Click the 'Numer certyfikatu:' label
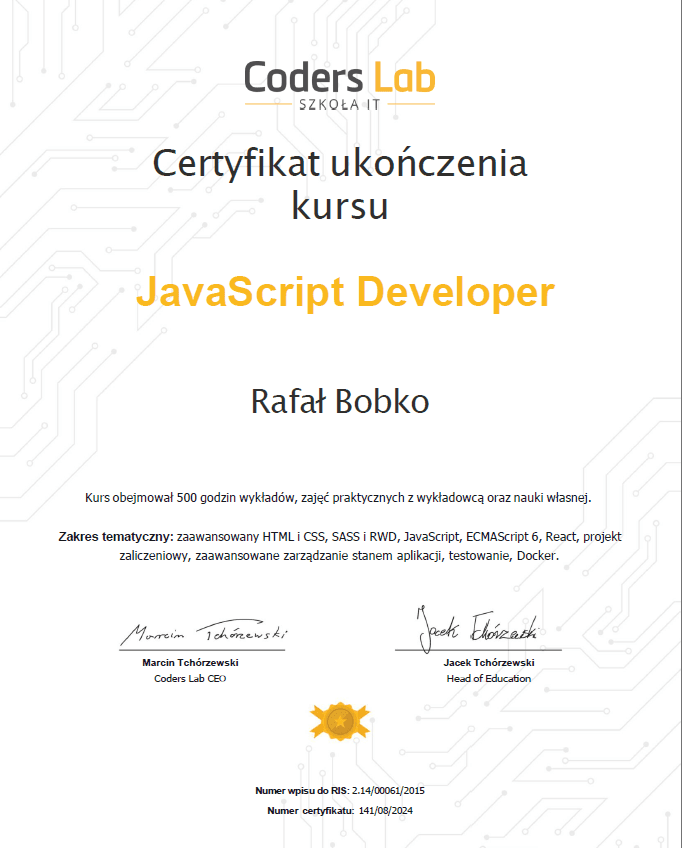The image size is (682, 848). [311, 811]
